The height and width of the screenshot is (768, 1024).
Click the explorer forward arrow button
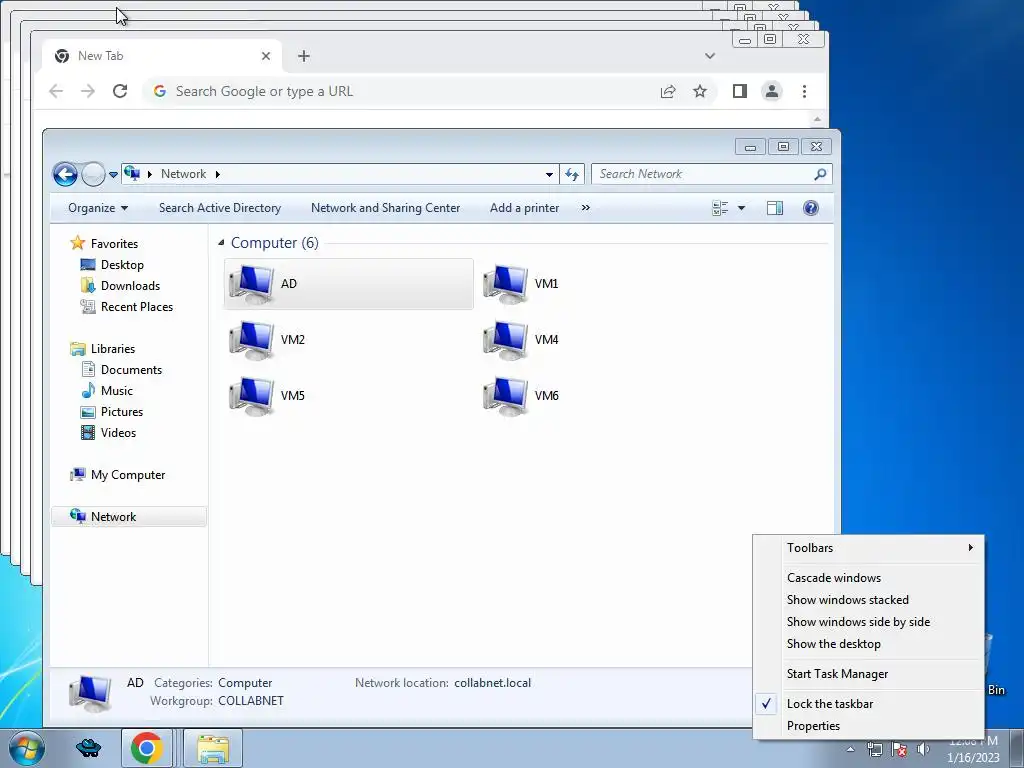tap(93, 174)
